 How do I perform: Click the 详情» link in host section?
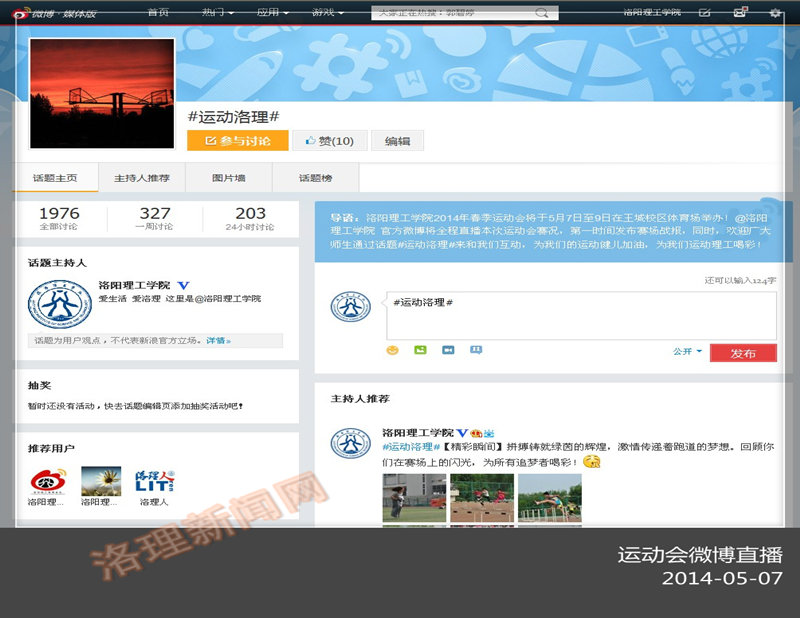point(218,341)
